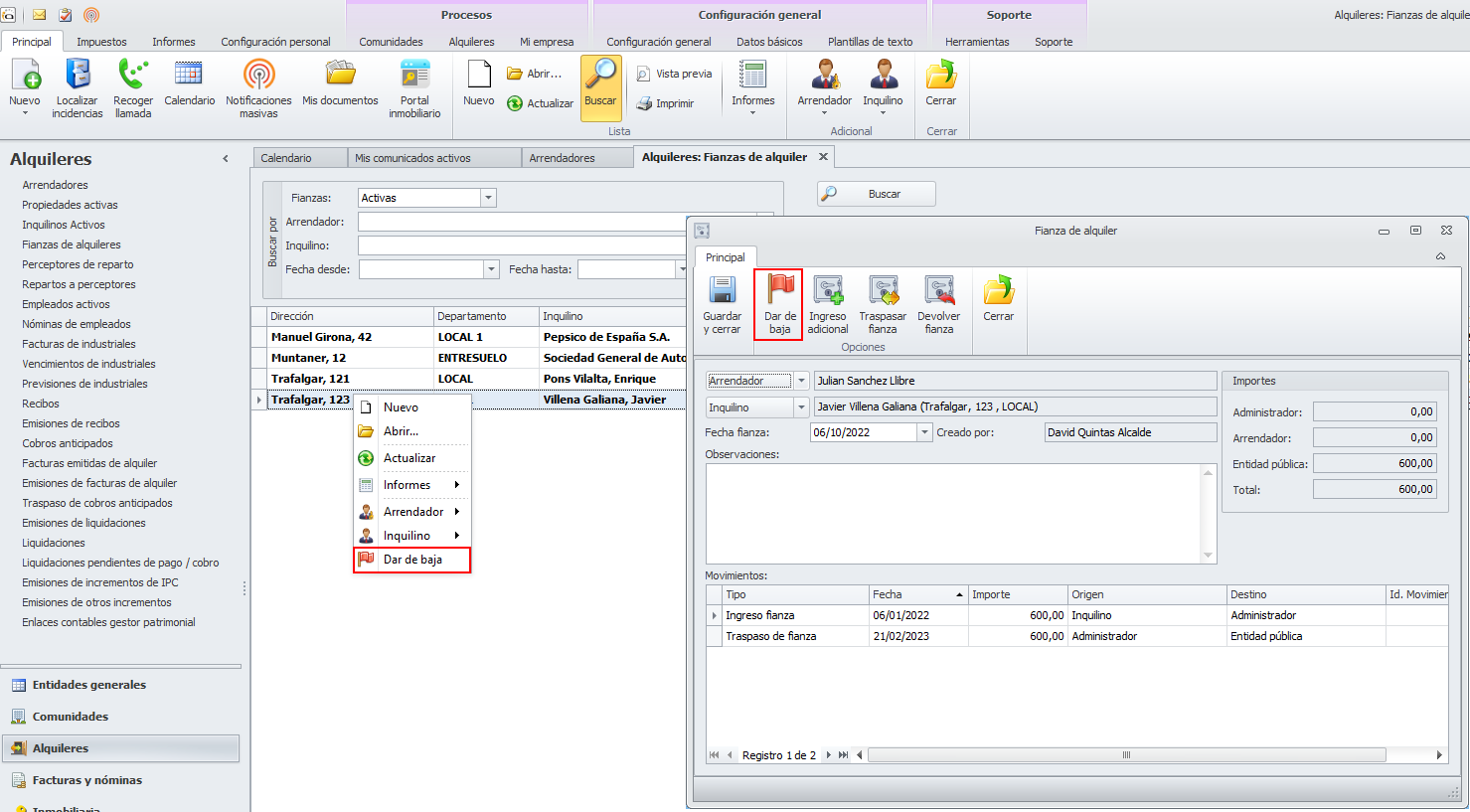The width and height of the screenshot is (1470, 812).
Task: Open the Inquilino type dropdown in dialog
Action: point(801,407)
